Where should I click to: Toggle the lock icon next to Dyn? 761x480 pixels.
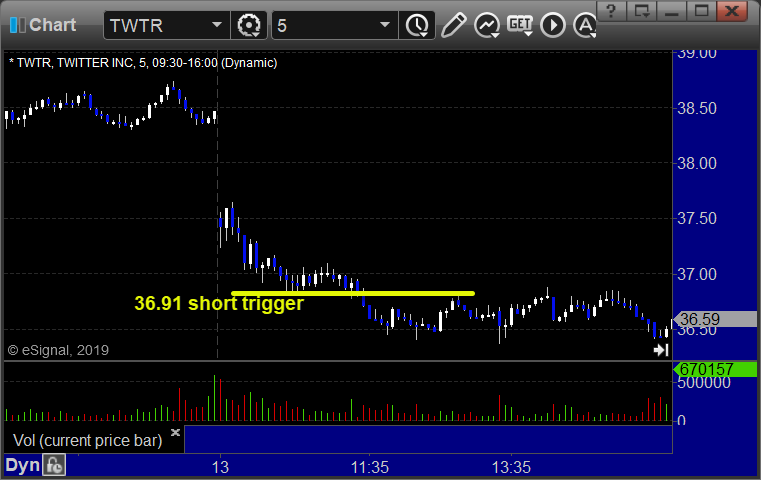tap(54, 465)
